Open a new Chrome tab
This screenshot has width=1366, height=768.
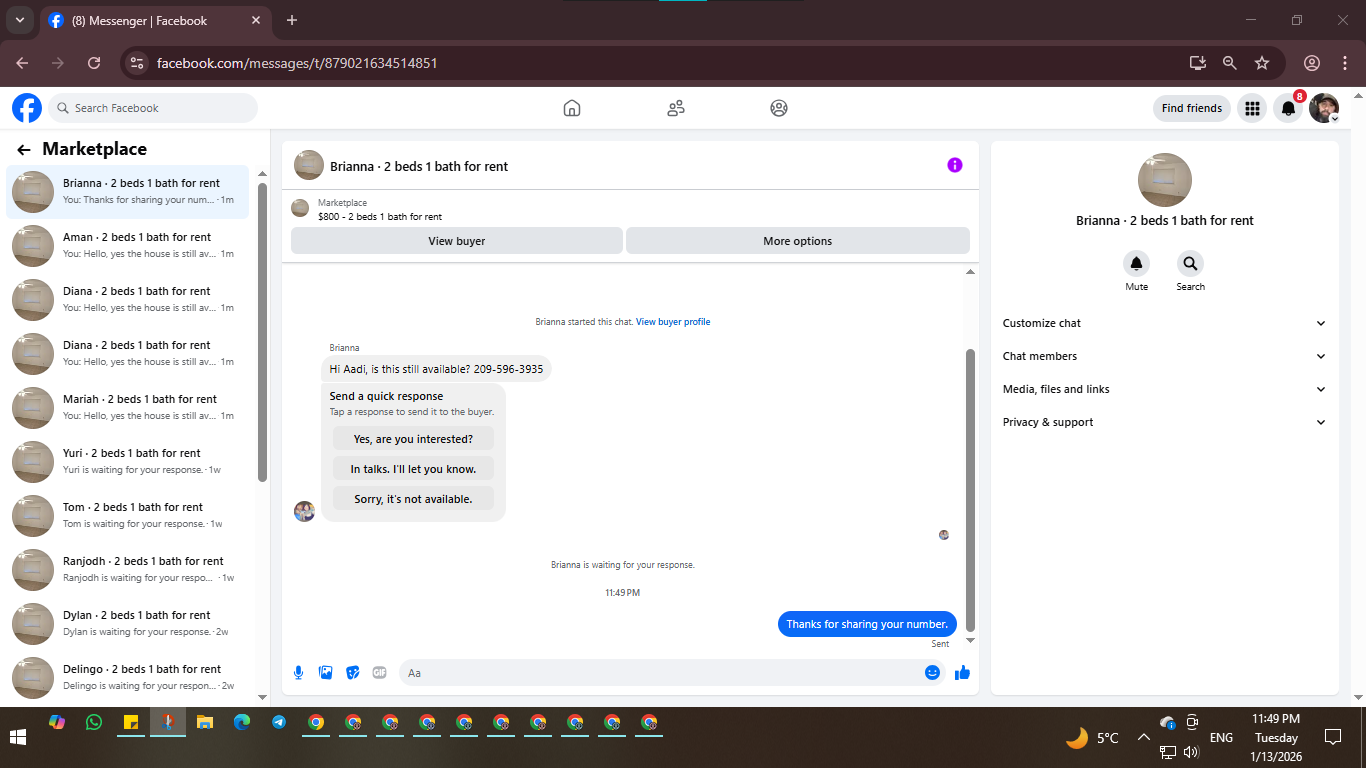292,20
